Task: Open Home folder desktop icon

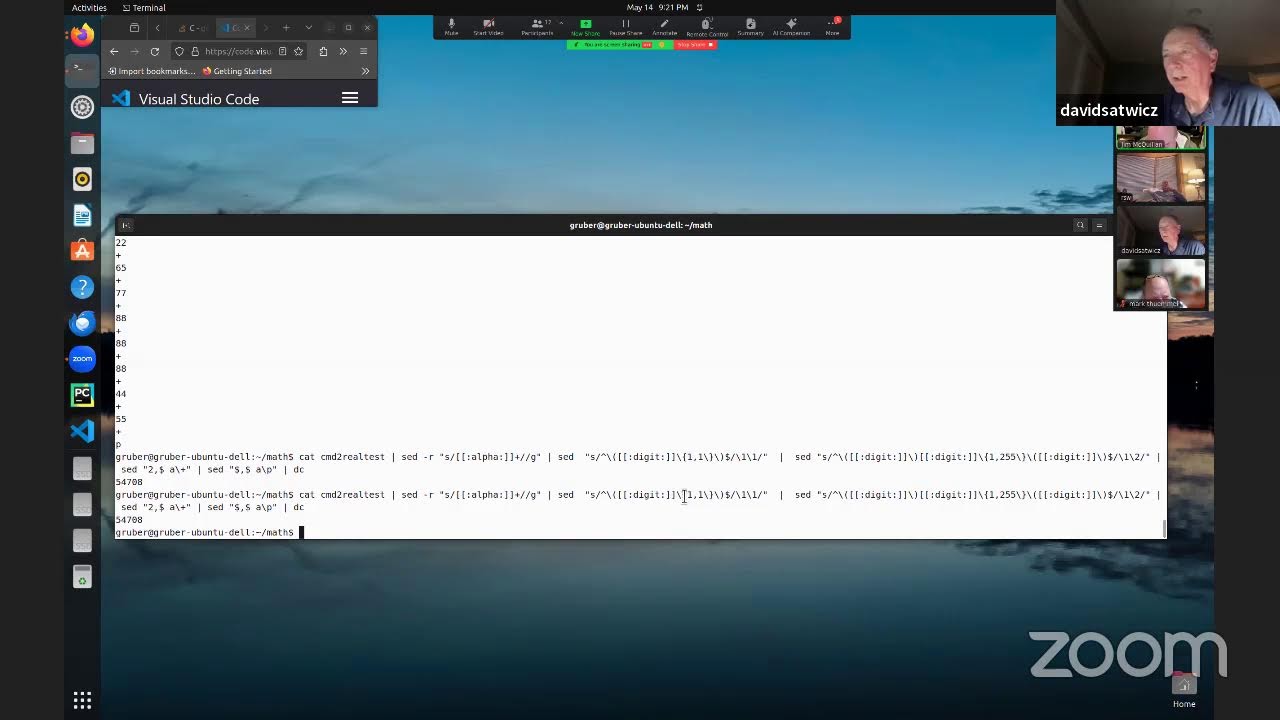Action: (x=1184, y=690)
